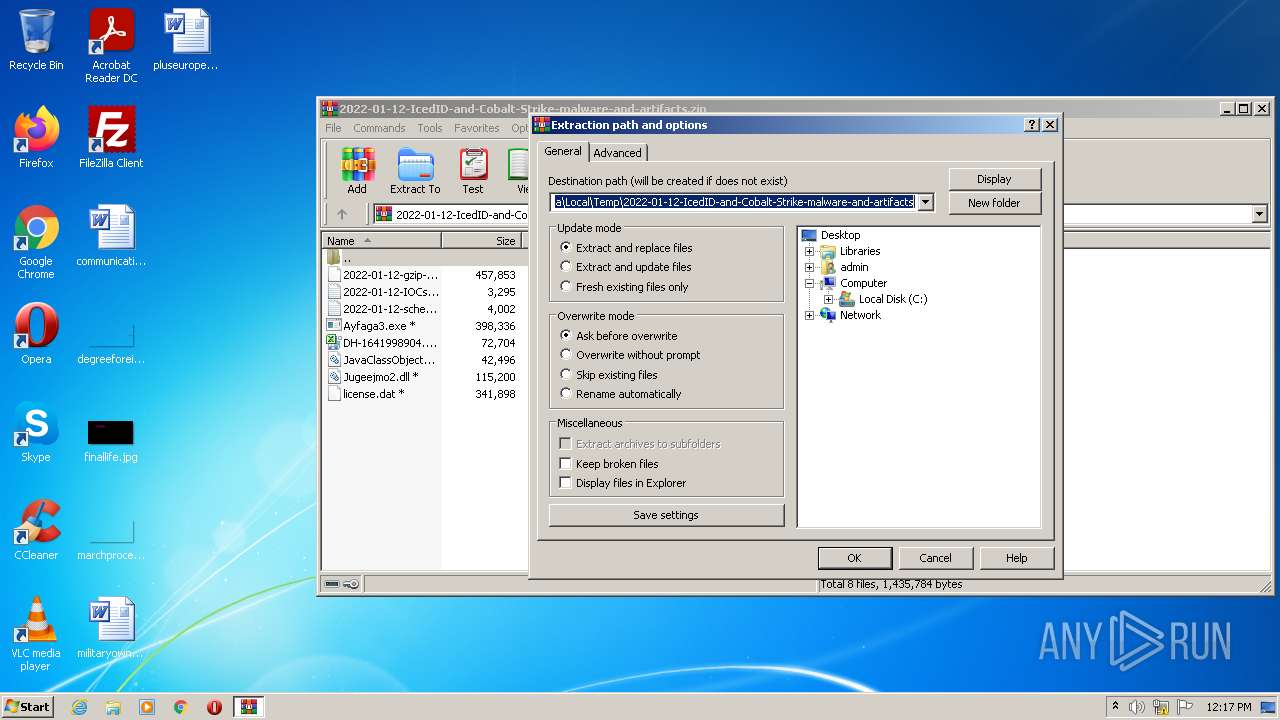
Task: Open the Favorites menu in WinRAR
Action: [x=477, y=128]
